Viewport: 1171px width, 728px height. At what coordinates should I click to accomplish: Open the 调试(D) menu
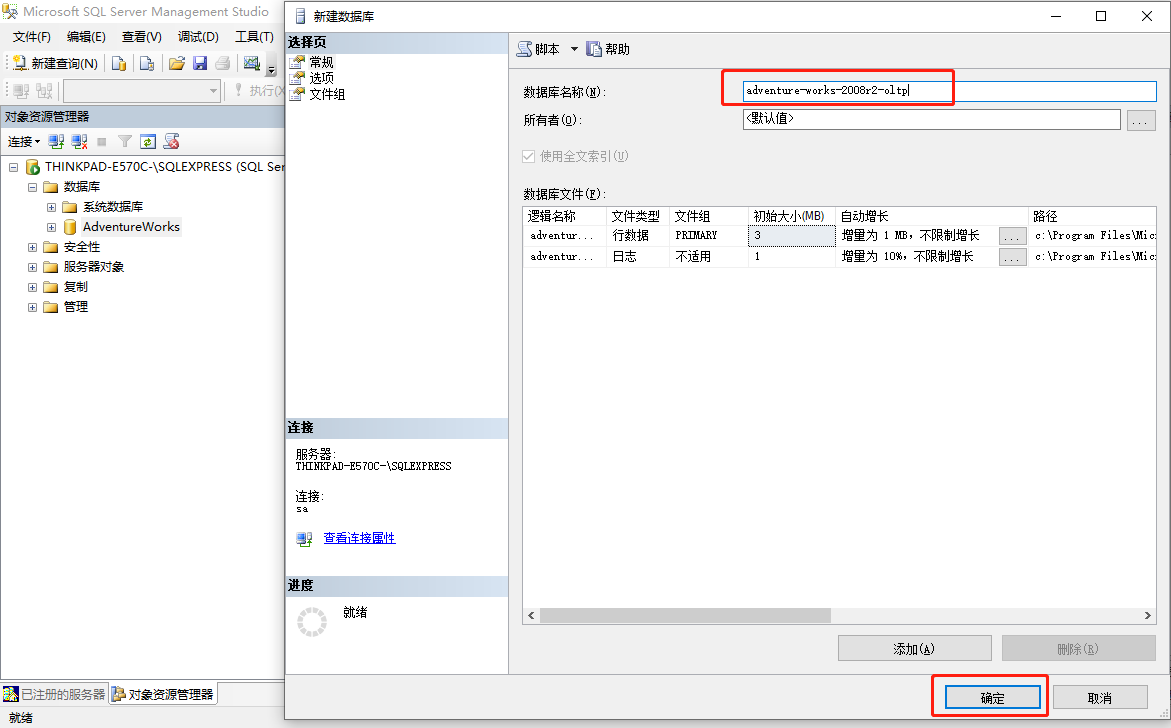[x=198, y=37]
